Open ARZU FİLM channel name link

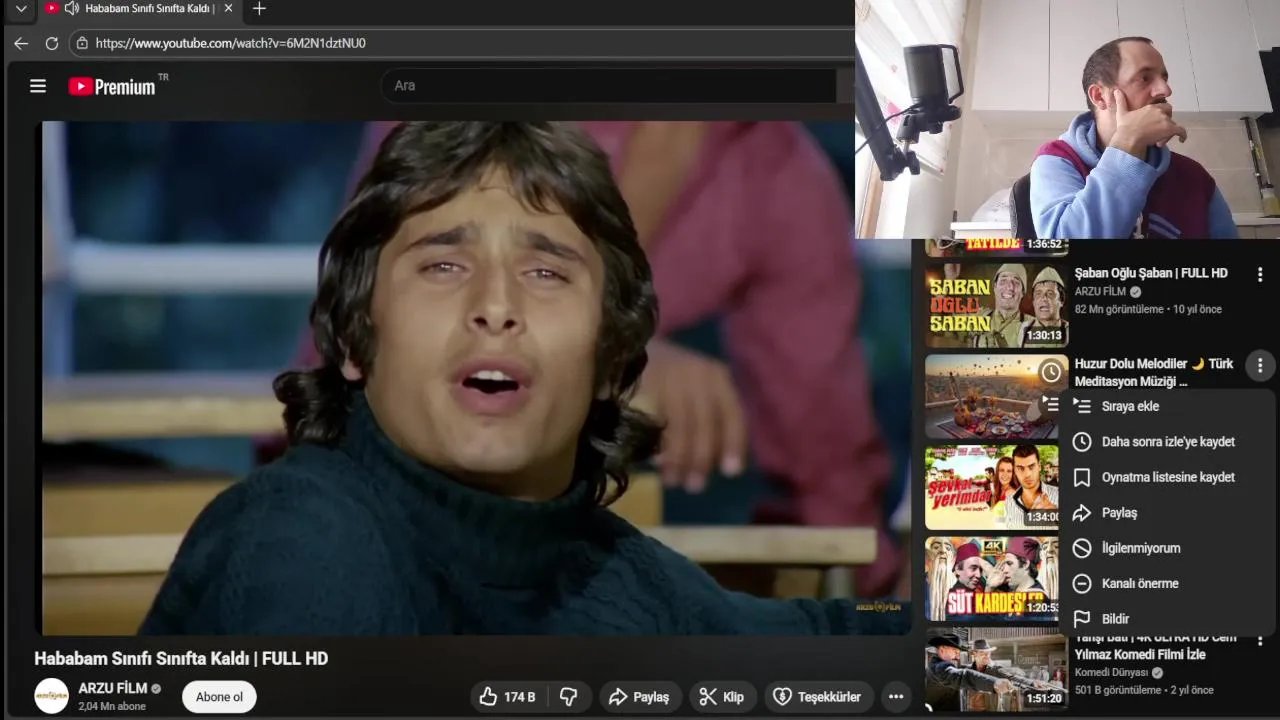[x=113, y=688]
